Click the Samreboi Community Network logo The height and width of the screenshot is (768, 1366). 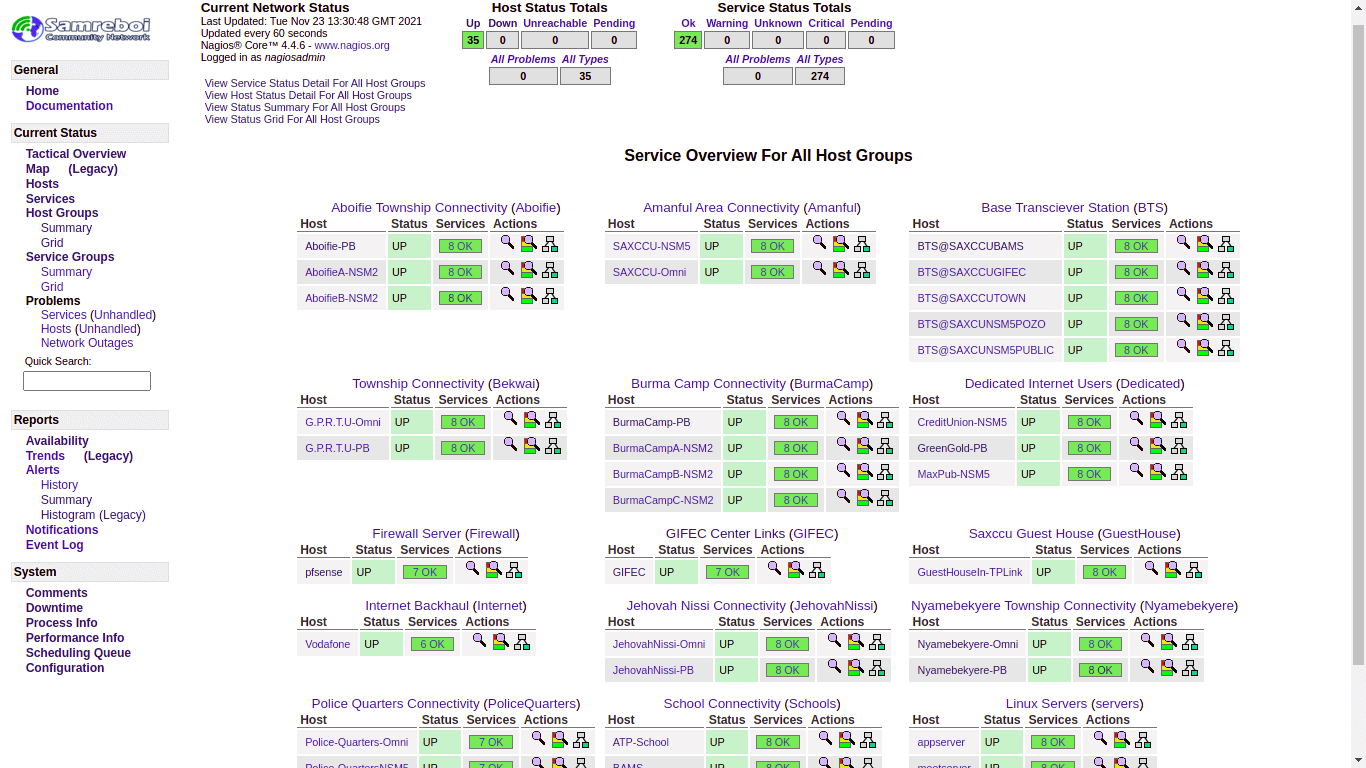[x=82, y=29]
